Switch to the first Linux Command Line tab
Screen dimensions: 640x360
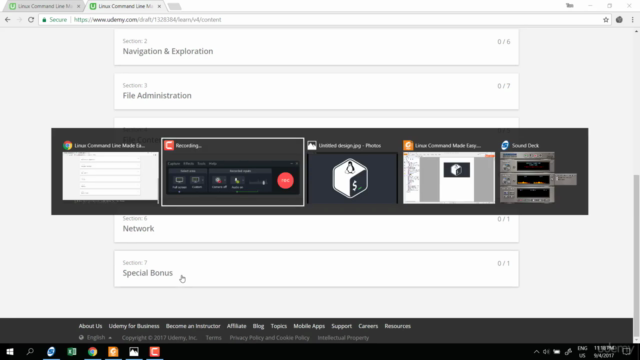click(44, 6)
